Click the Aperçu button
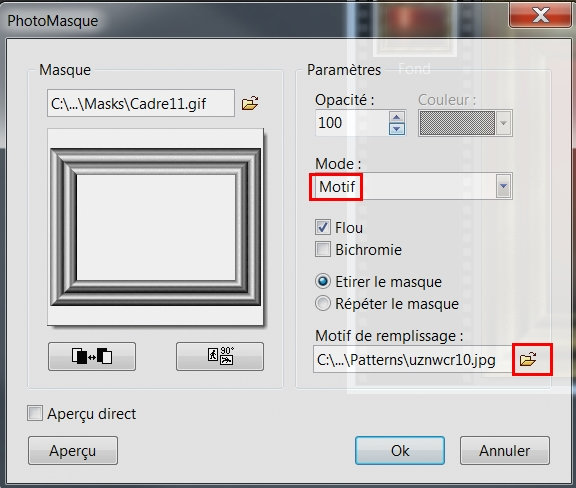576x488 pixels. (x=73, y=451)
